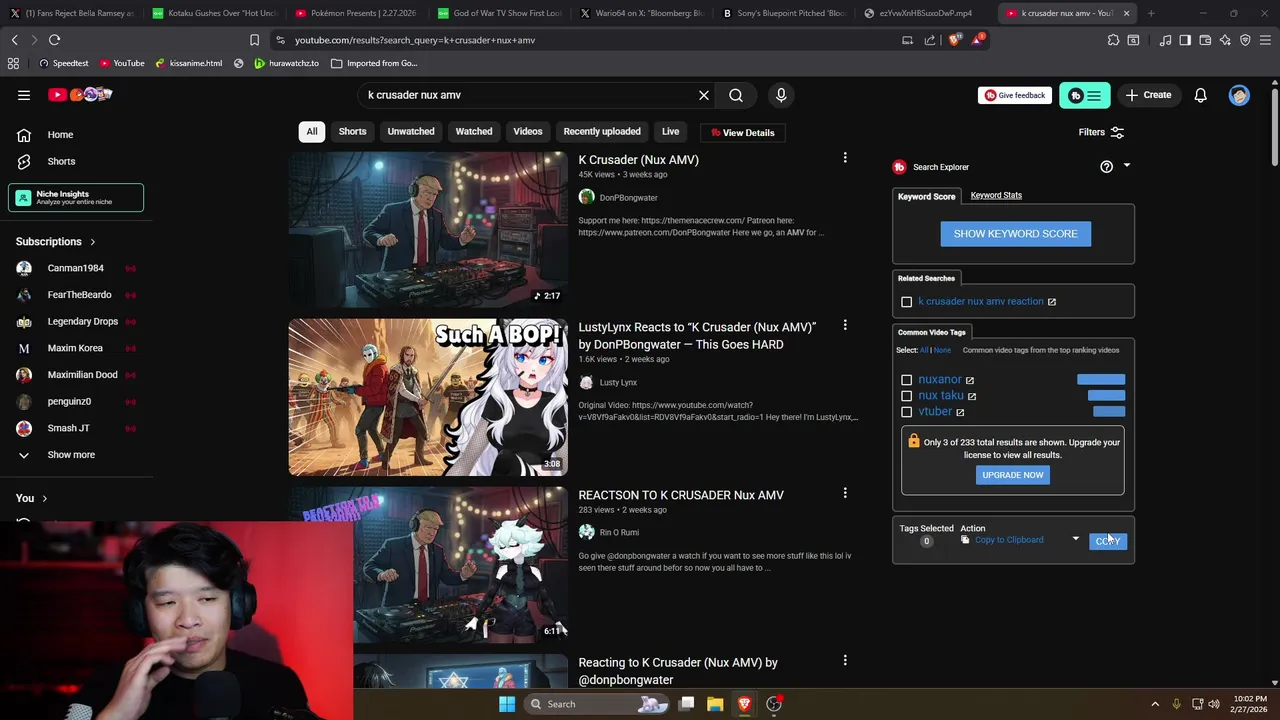The height and width of the screenshot is (720, 1280).
Task: Open the Brave Wallet icon
Action: pos(1205,40)
